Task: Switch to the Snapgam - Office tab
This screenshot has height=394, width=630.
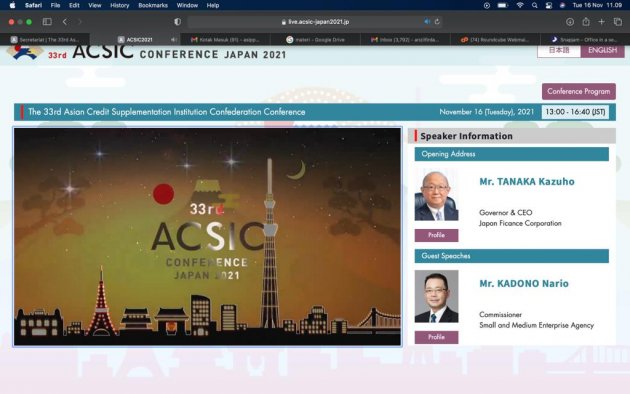Action: coord(585,39)
